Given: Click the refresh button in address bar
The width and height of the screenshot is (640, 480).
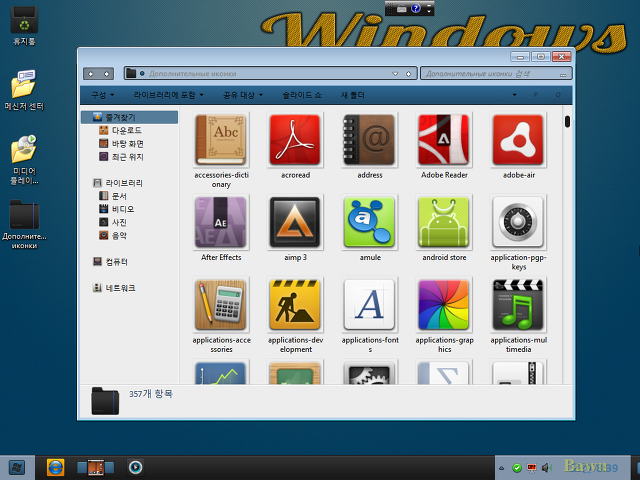Looking at the screenshot, I should coord(408,74).
